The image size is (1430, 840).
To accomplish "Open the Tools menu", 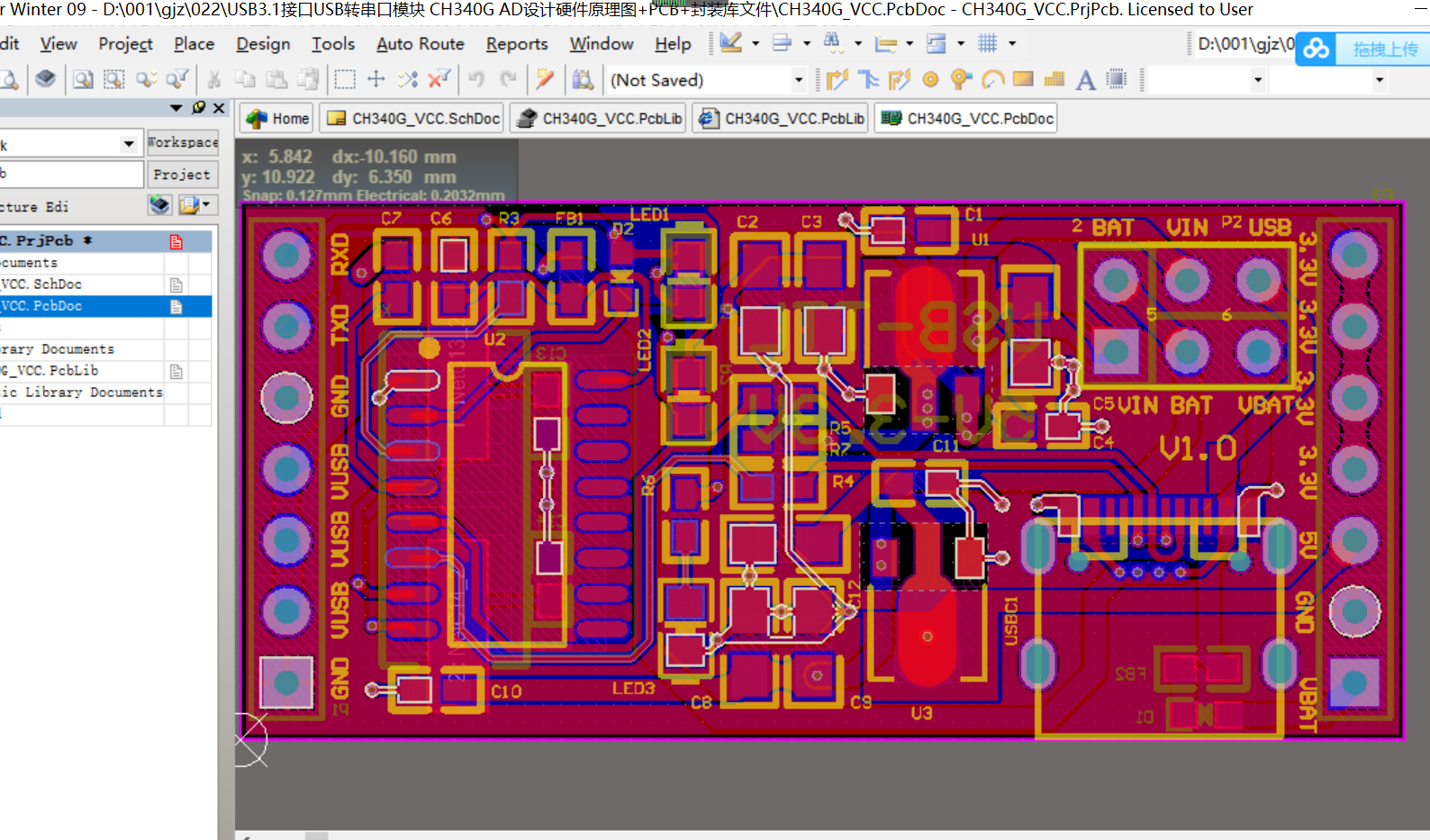I will (x=333, y=43).
